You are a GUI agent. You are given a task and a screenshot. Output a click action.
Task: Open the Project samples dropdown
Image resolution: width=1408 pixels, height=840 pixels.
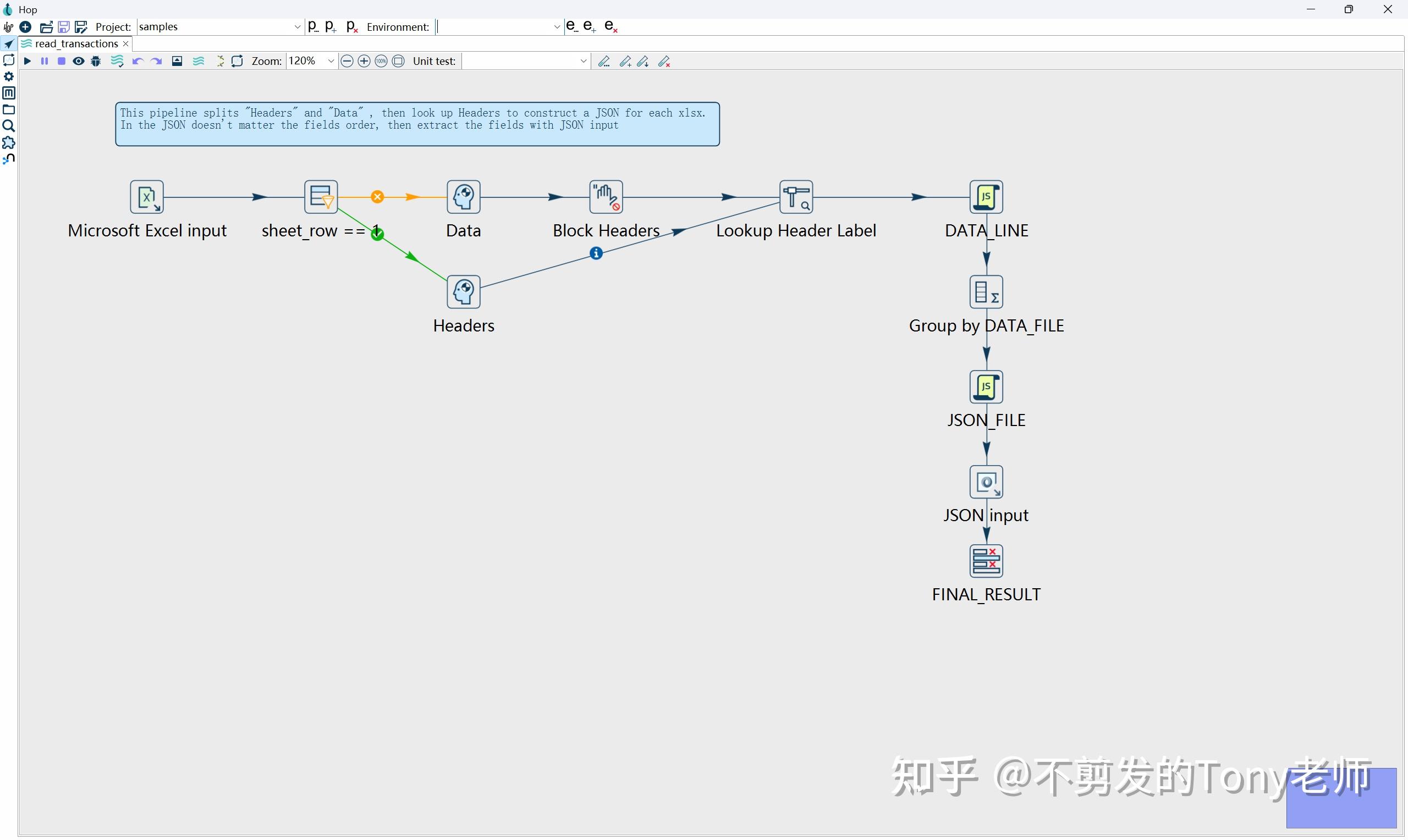(x=298, y=26)
